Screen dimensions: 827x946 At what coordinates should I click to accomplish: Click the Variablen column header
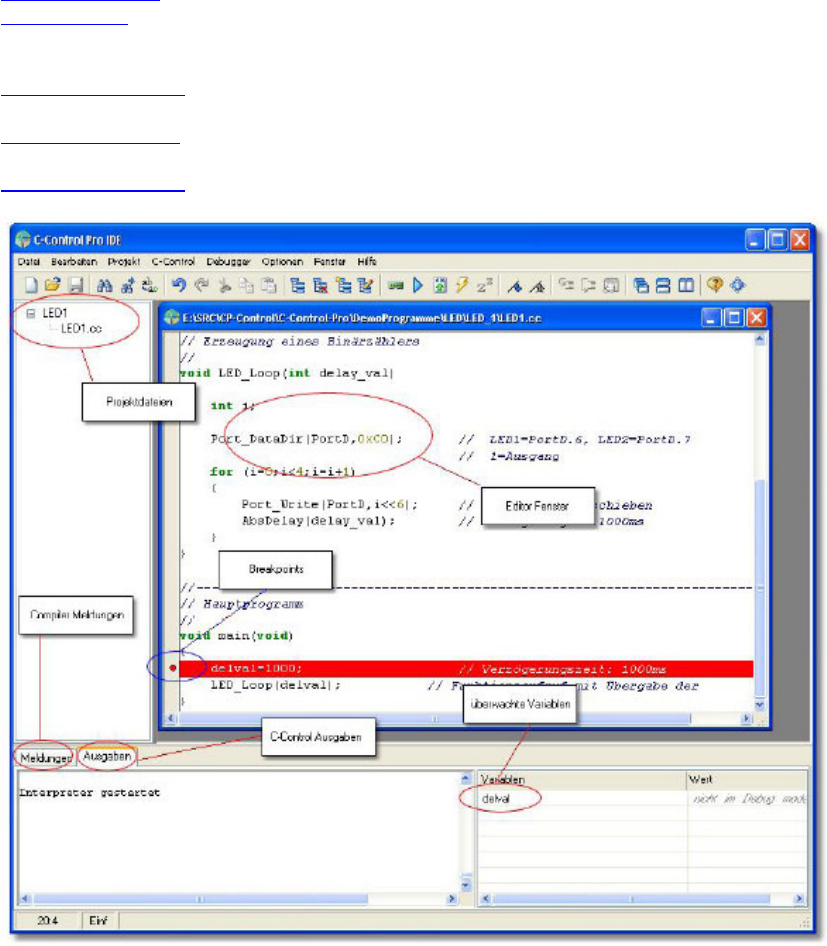point(582,779)
